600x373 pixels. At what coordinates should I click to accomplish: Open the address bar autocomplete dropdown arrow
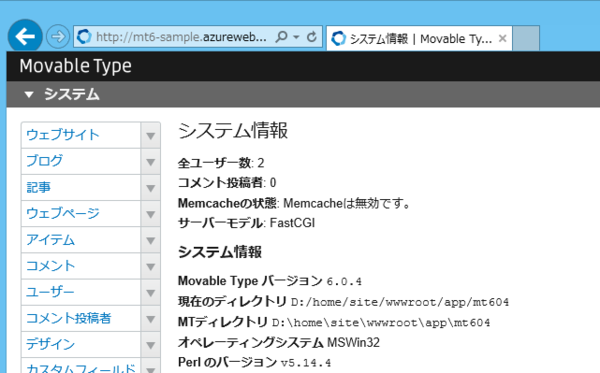[296, 37]
